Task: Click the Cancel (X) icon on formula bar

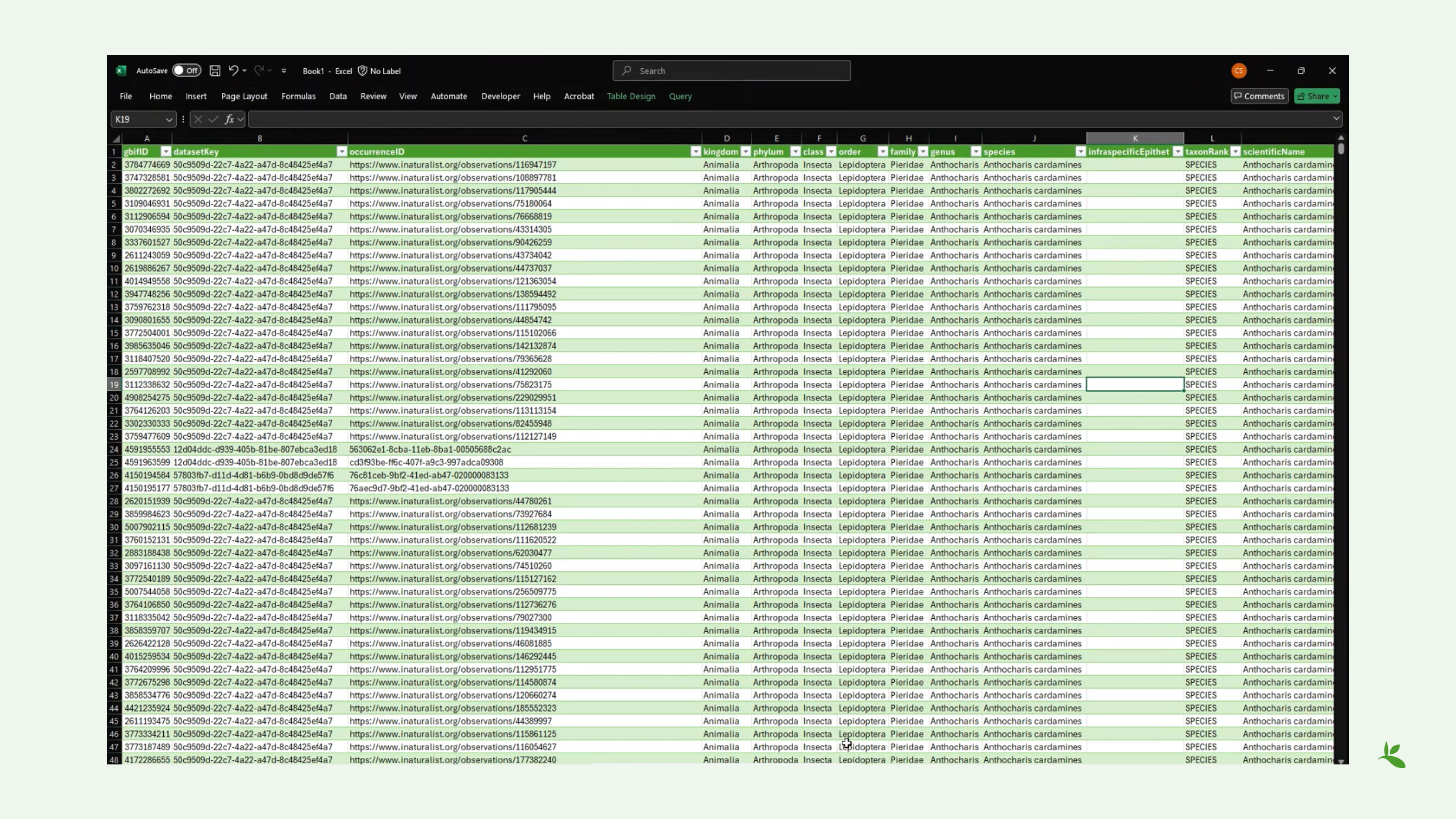Action: click(x=198, y=119)
